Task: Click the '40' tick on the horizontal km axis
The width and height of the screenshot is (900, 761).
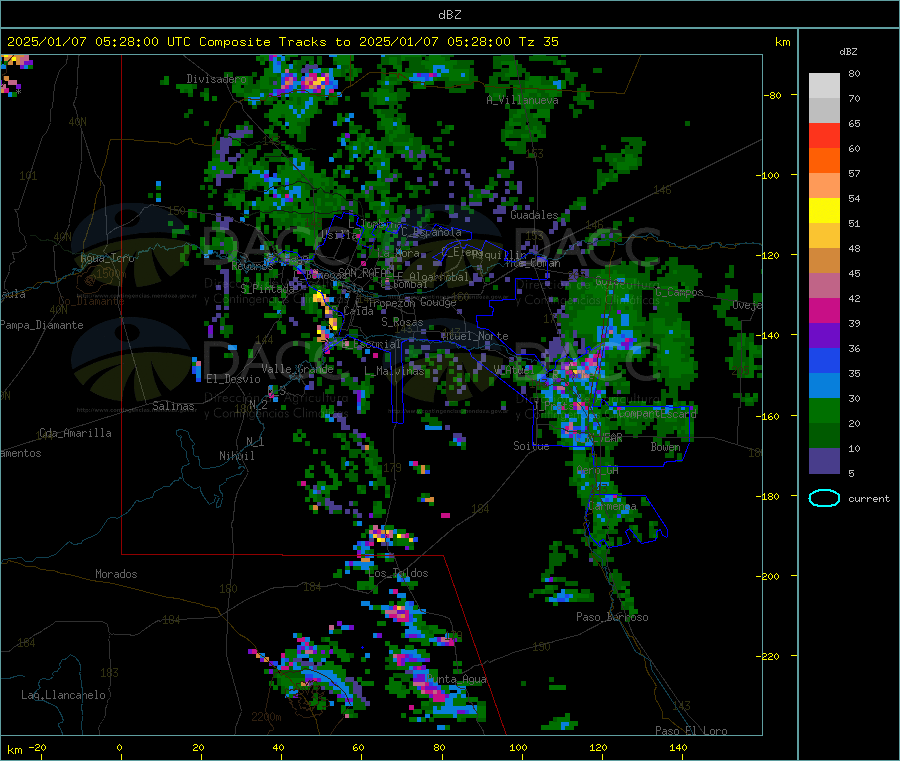Action: point(278,748)
